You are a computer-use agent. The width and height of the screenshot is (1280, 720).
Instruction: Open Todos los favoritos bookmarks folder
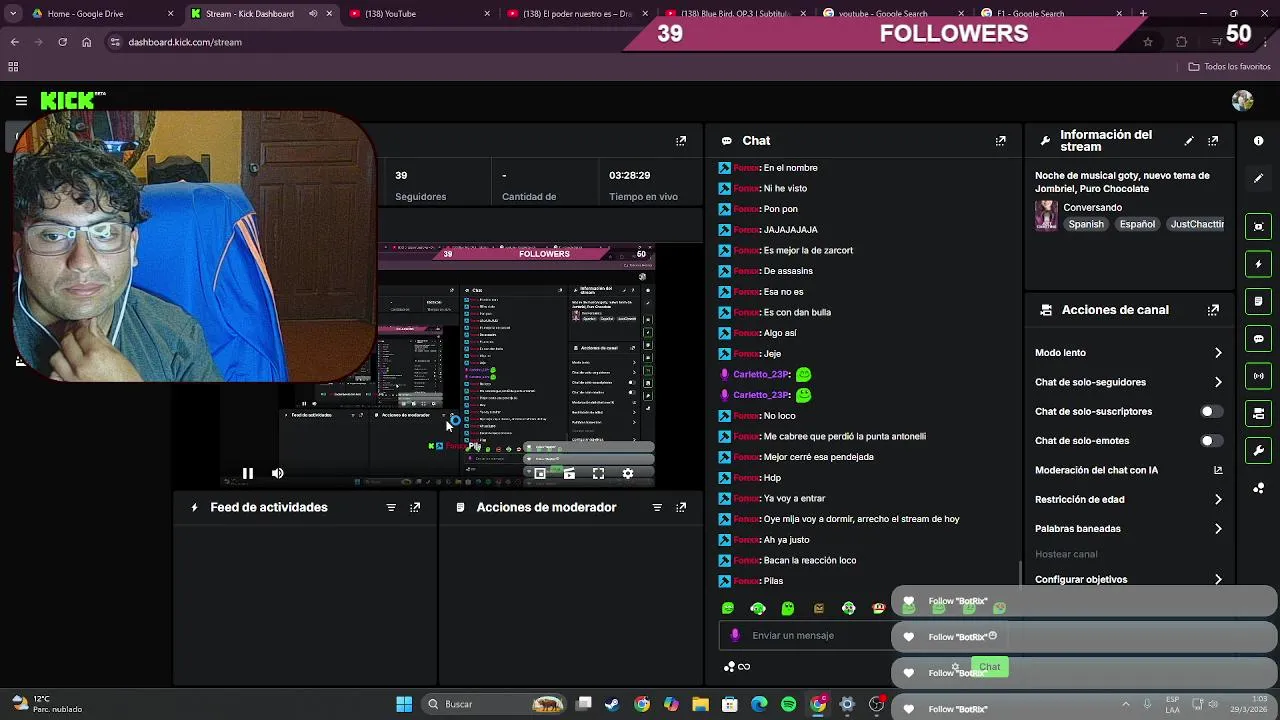1229,67
